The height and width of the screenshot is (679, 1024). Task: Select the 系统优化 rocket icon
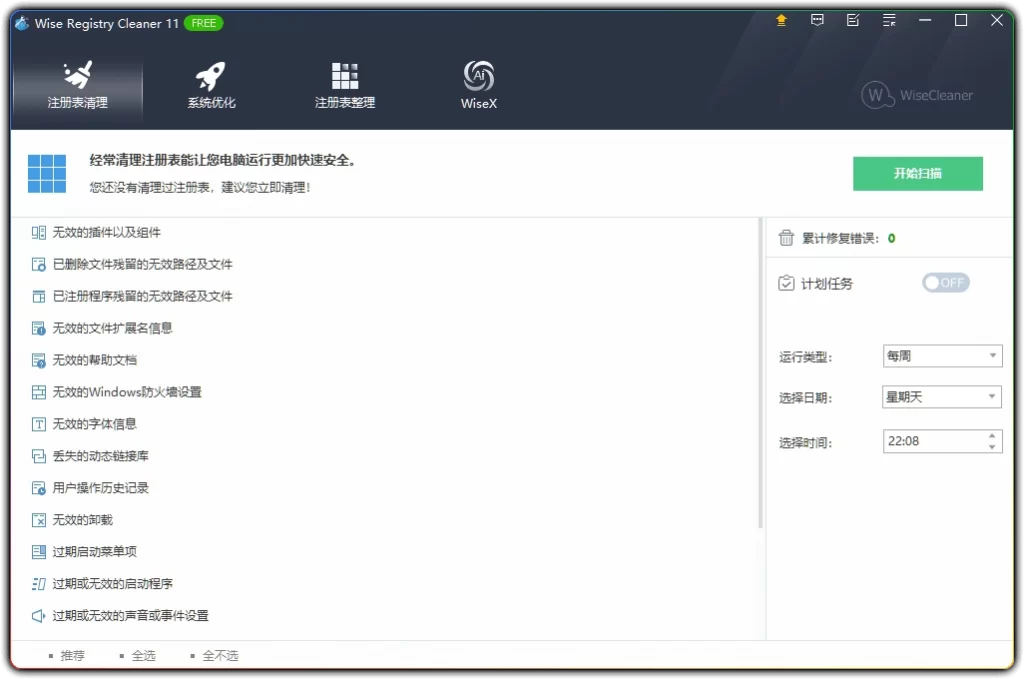point(210,85)
